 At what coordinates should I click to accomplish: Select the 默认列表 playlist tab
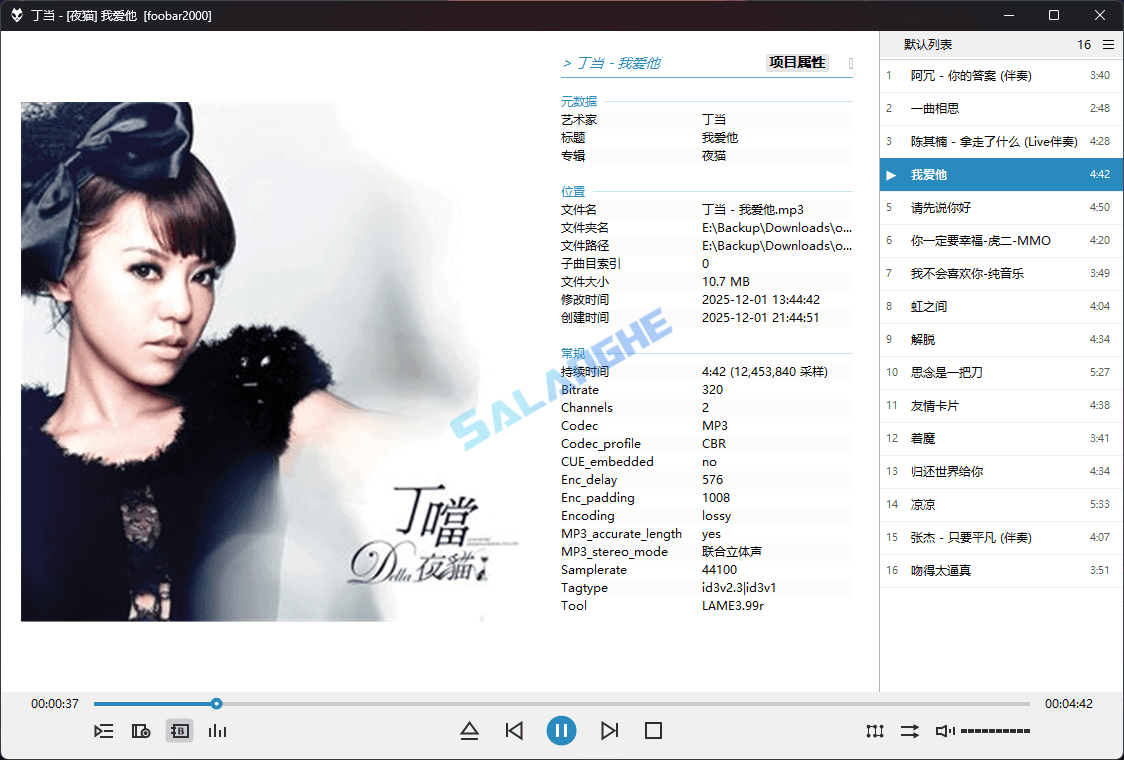coord(926,44)
